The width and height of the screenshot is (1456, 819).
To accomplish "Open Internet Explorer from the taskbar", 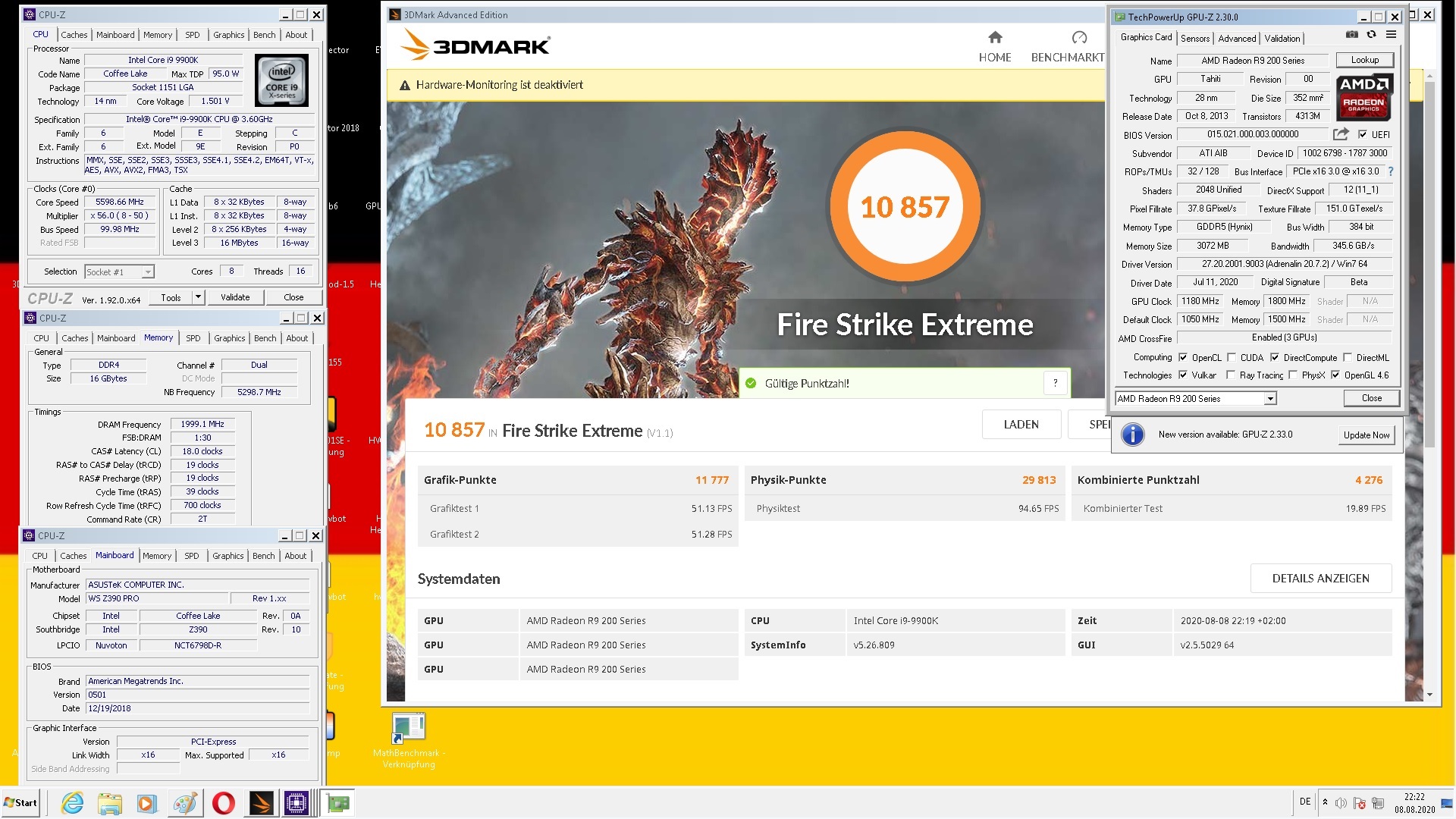I will click(72, 803).
